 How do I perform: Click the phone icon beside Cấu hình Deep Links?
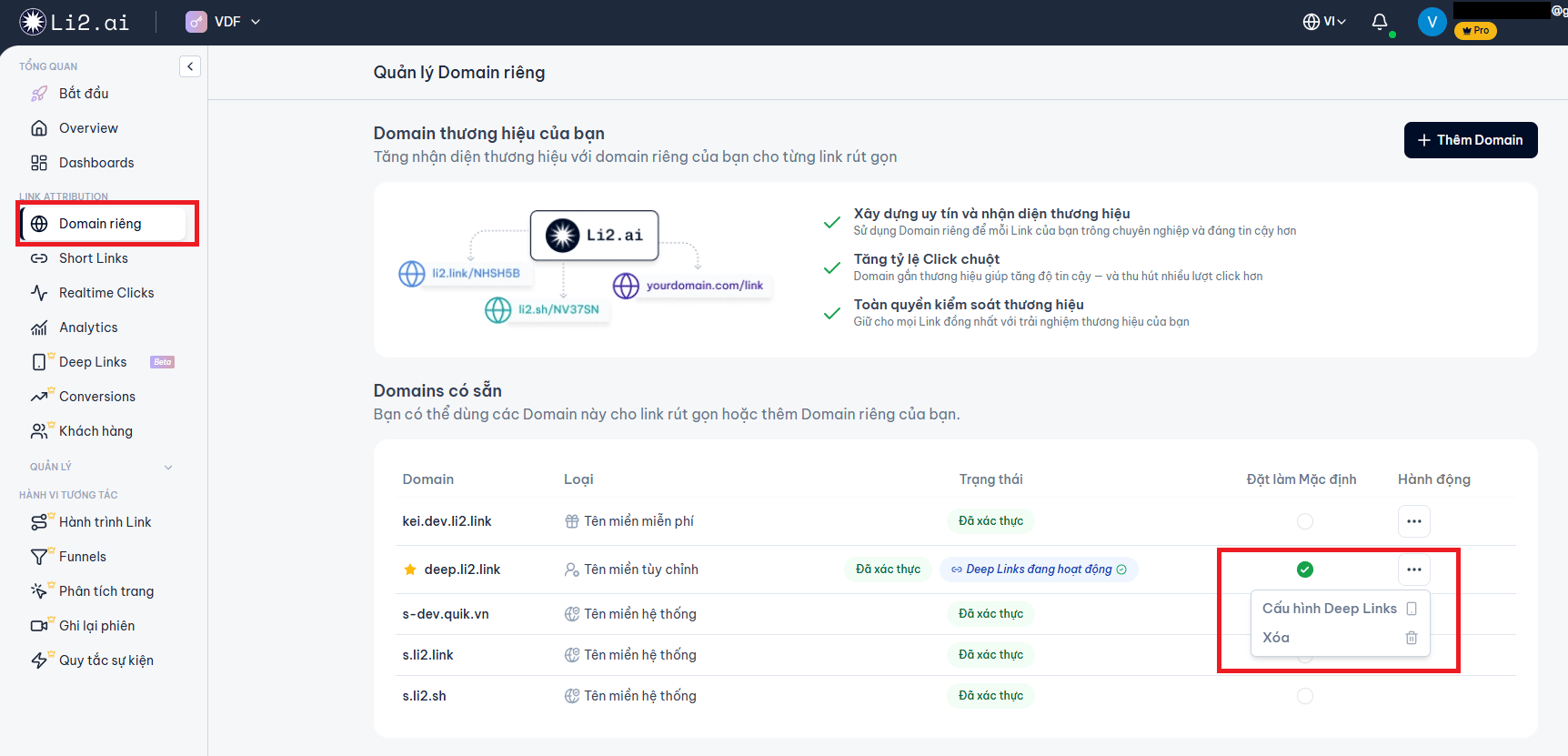(1412, 609)
